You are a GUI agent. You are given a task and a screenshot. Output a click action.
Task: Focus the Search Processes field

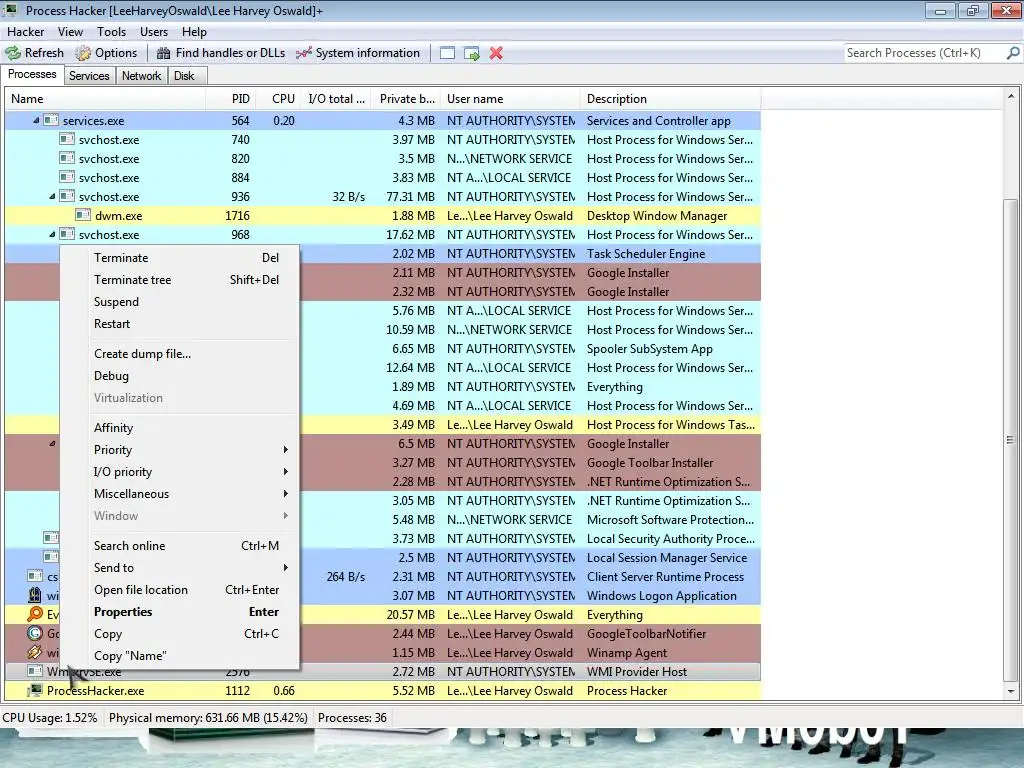[x=924, y=53]
